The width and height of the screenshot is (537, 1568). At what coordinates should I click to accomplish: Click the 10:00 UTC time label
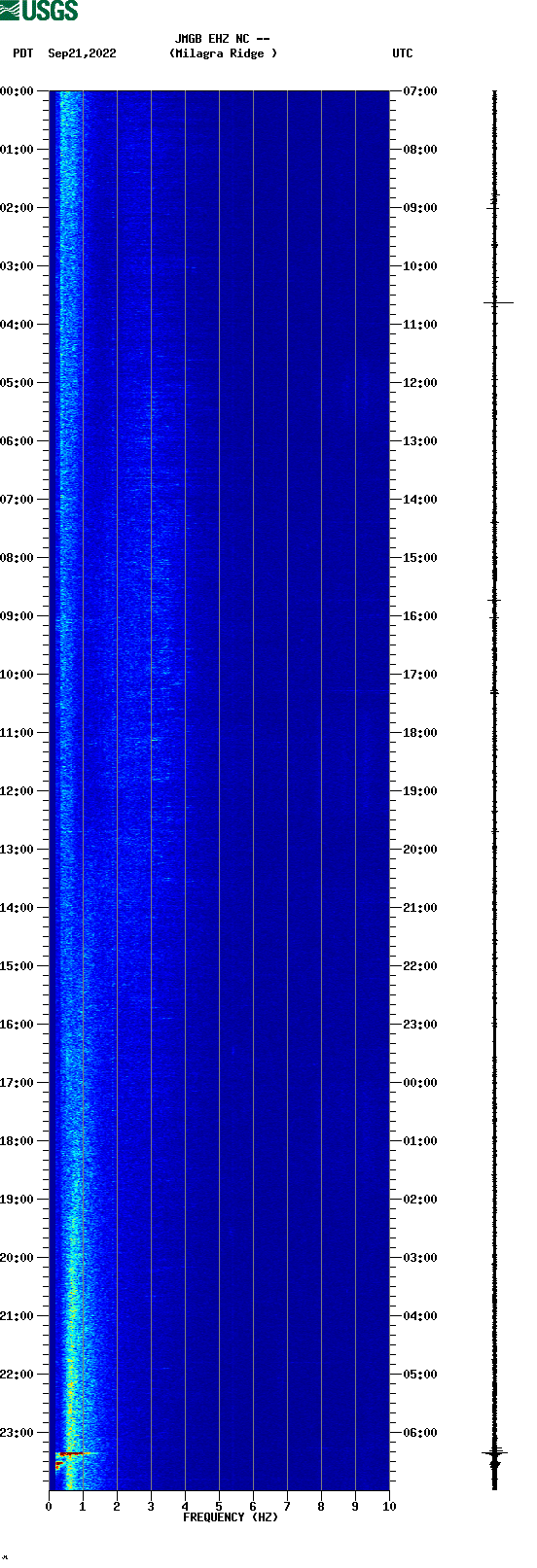(x=420, y=266)
